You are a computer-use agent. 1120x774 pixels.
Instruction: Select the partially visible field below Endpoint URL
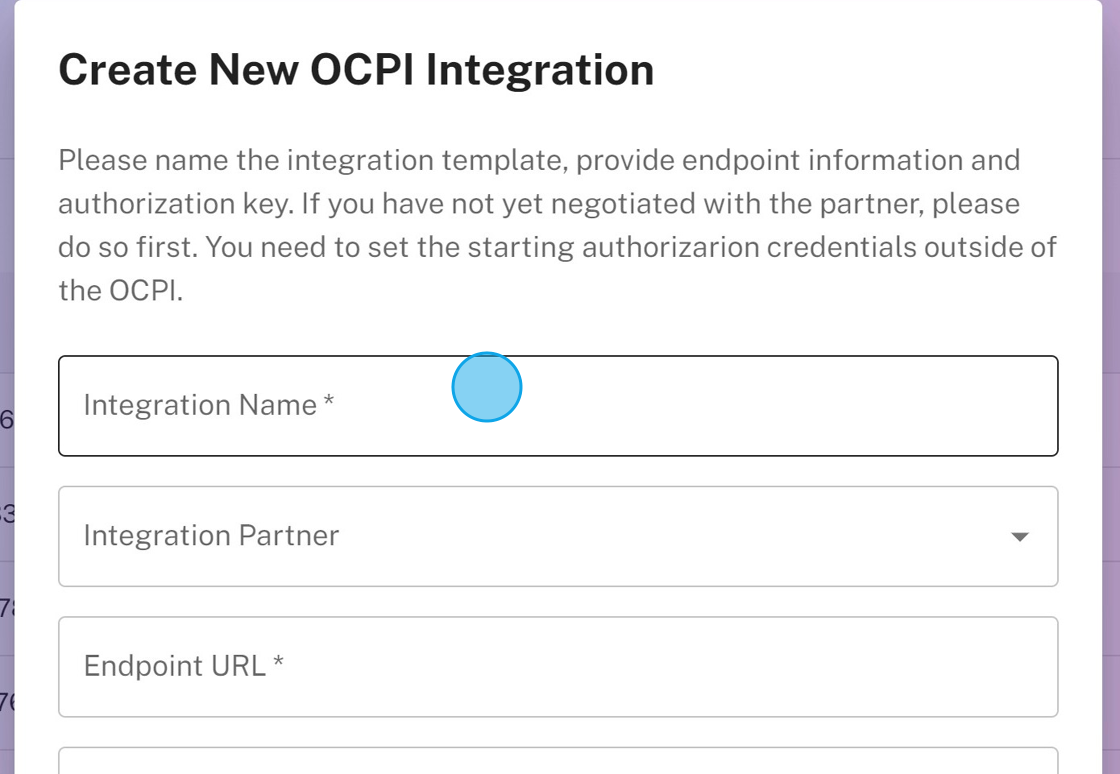(x=558, y=762)
